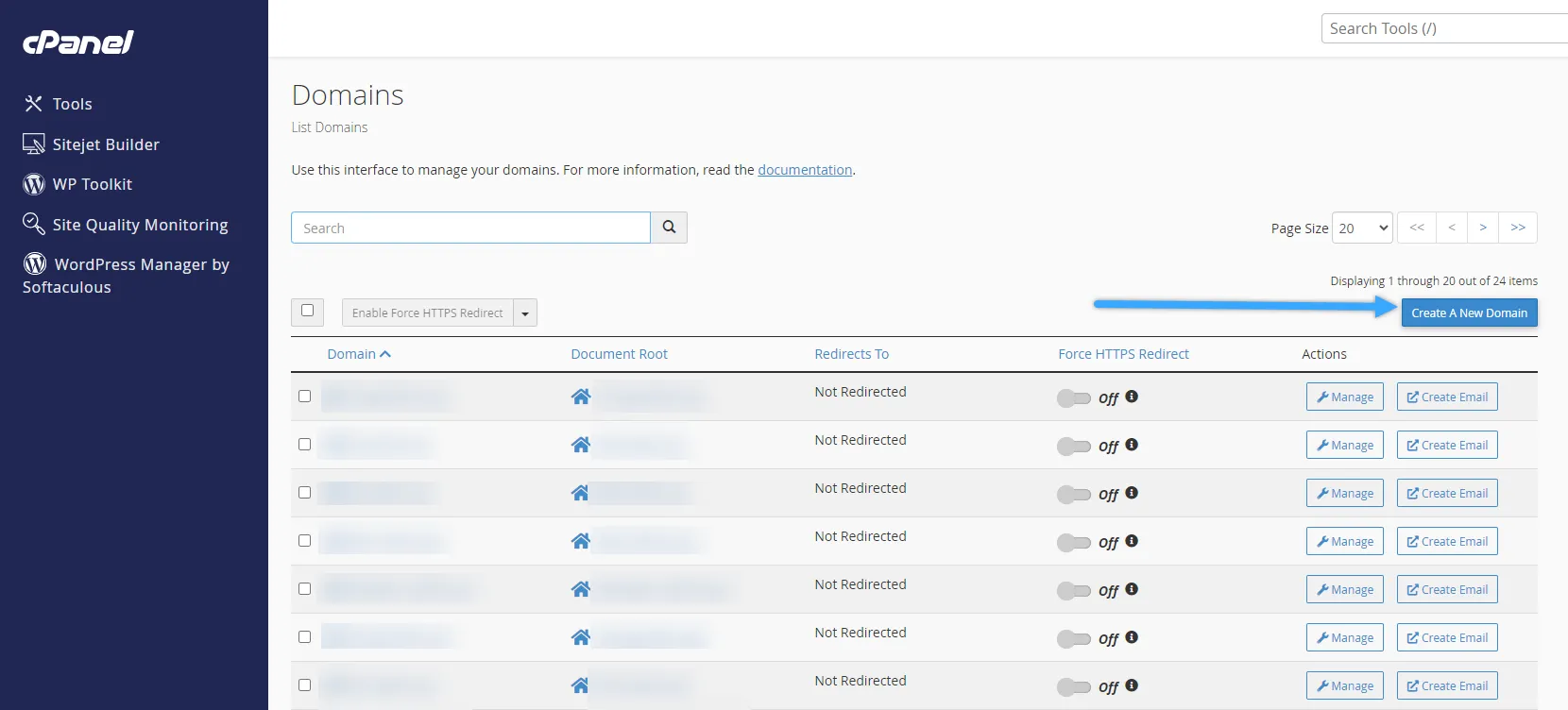Click the HTTPS info icon in the second row
1568x710 pixels.
1132,445
